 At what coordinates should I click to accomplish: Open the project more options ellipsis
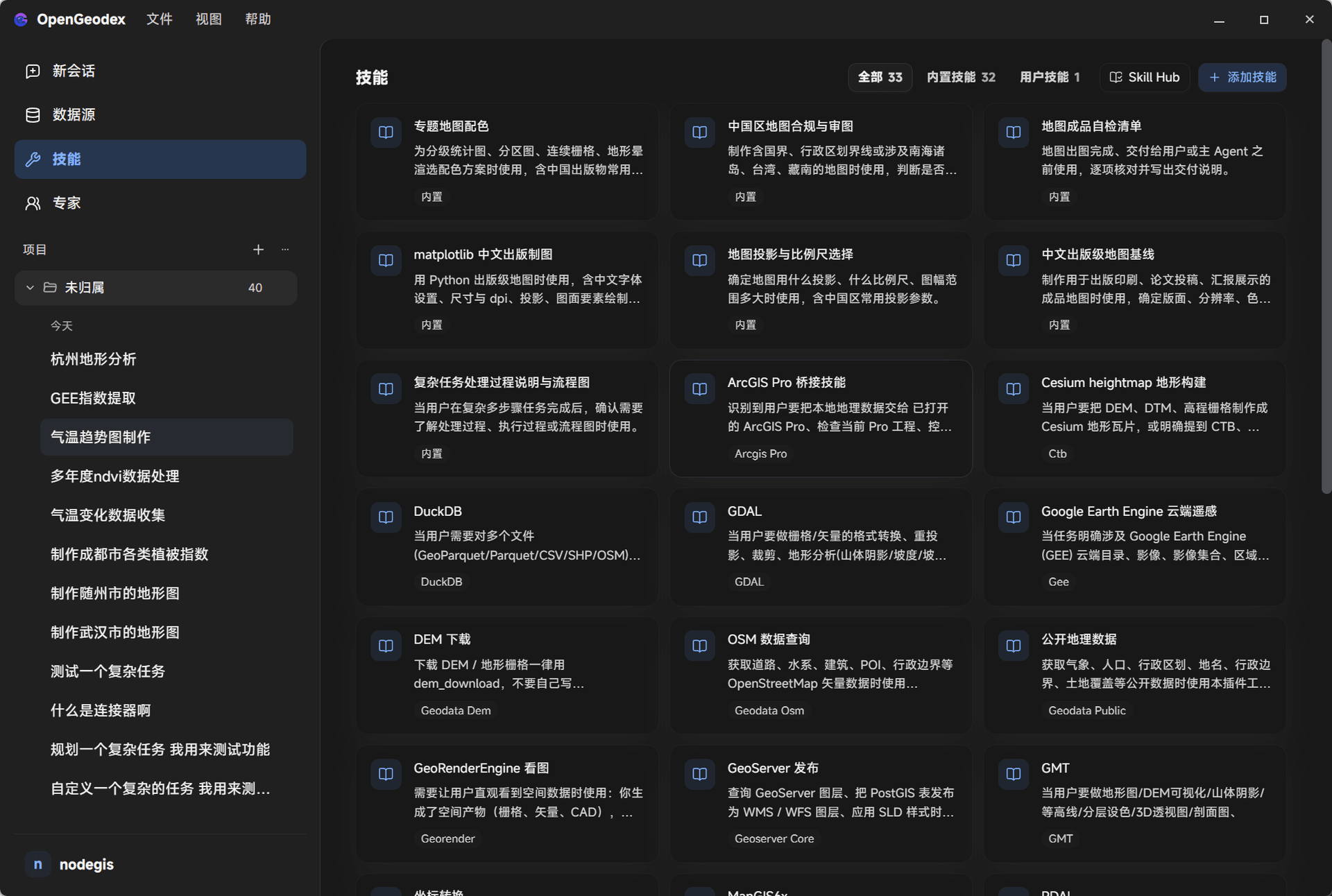point(285,250)
